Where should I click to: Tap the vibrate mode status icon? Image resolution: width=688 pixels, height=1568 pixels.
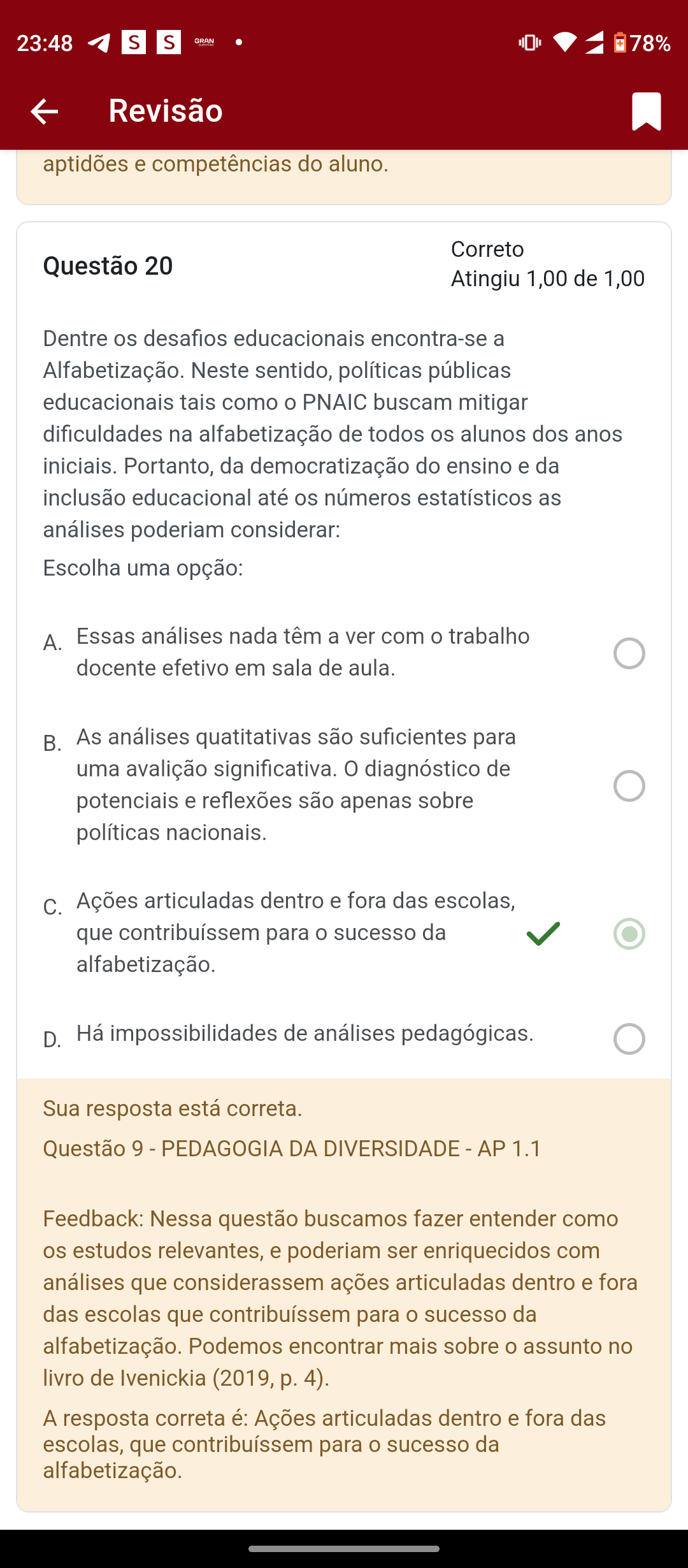(x=530, y=43)
